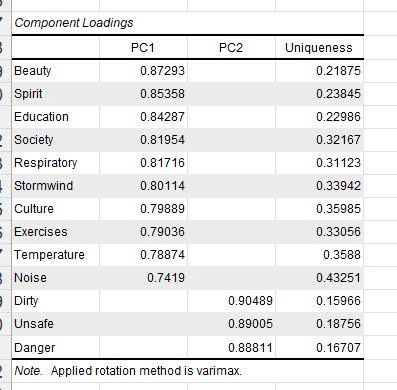Select the Culture PC1 value 0.79889
The width and height of the screenshot is (397, 390).
[x=143, y=209]
